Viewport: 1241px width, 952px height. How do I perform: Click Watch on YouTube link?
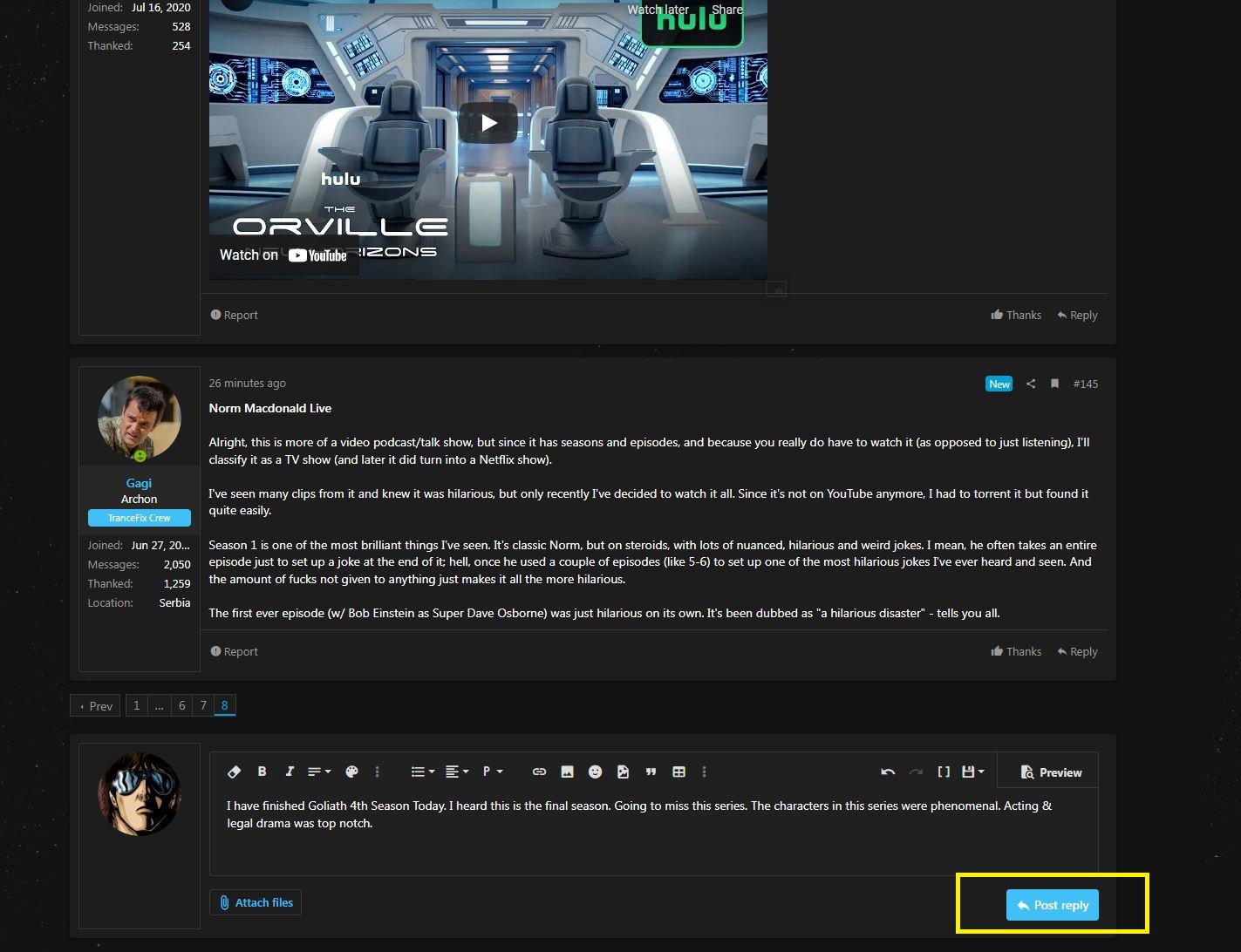(283, 255)
